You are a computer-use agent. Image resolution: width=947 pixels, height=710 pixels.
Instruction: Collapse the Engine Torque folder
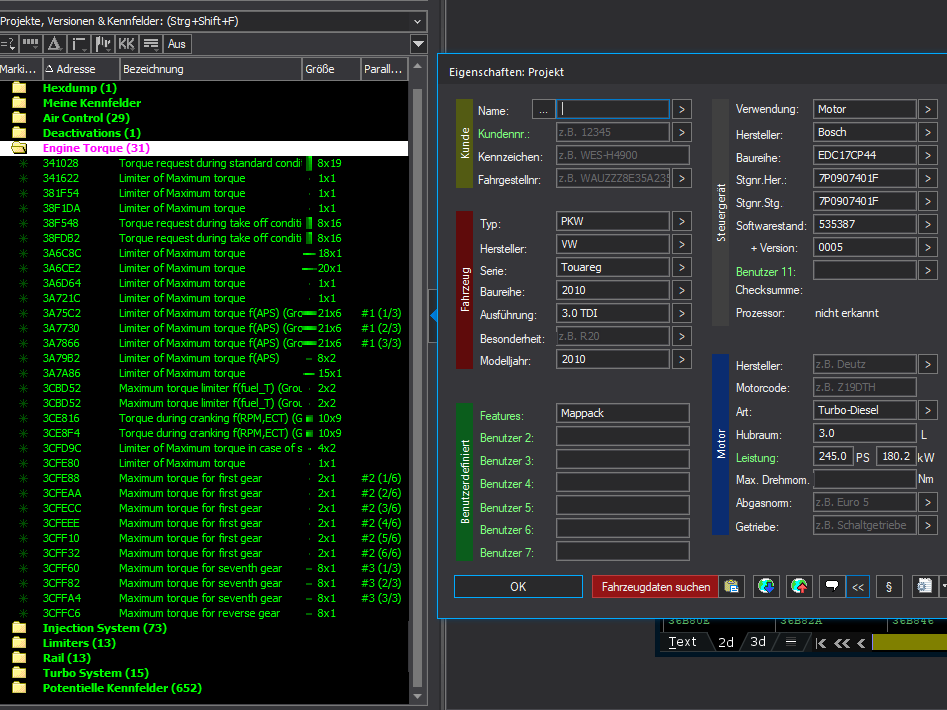[x=18, y=148]
